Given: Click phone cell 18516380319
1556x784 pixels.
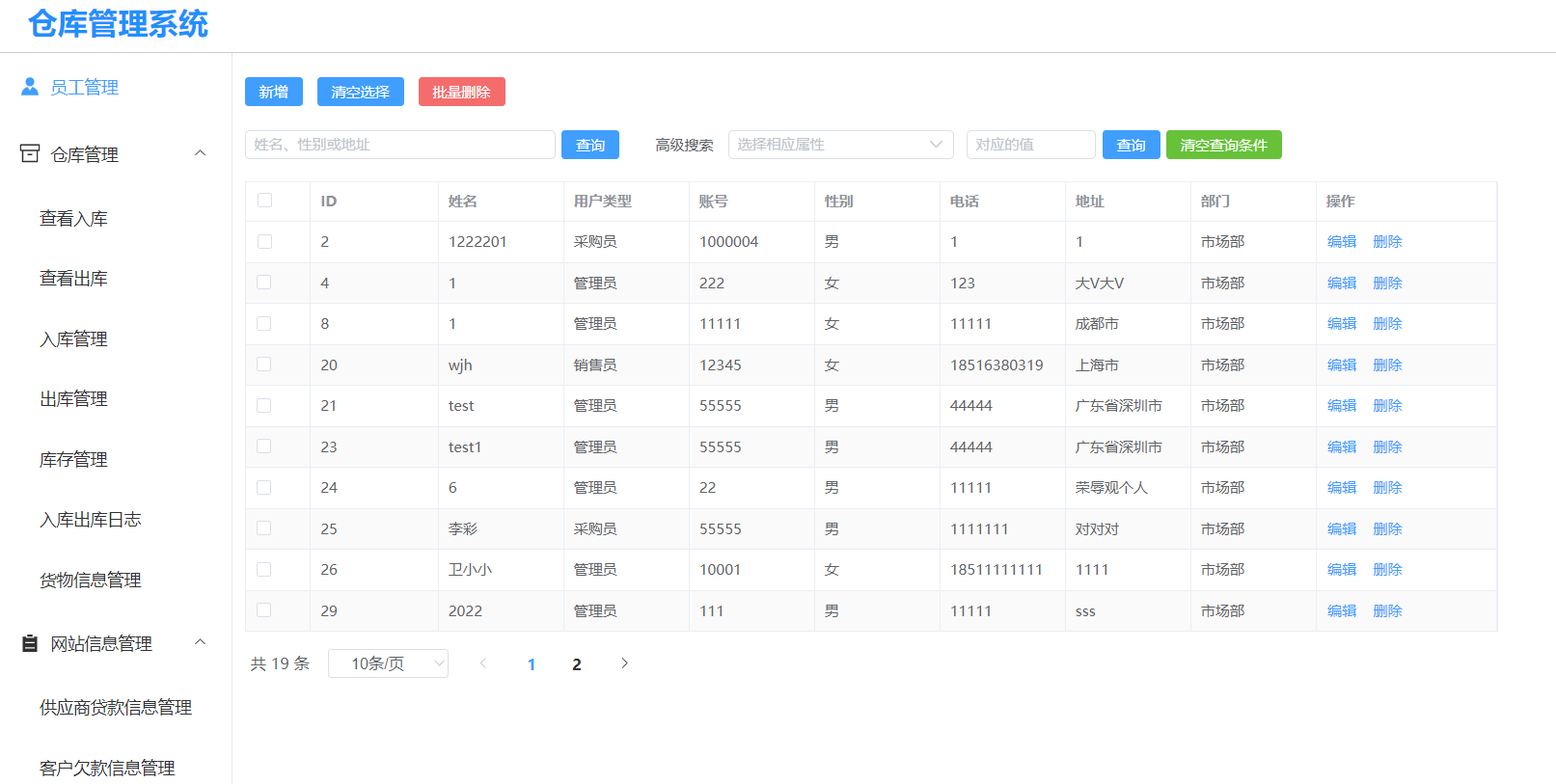Looking at the screenshot, I should tap(996, 365).
